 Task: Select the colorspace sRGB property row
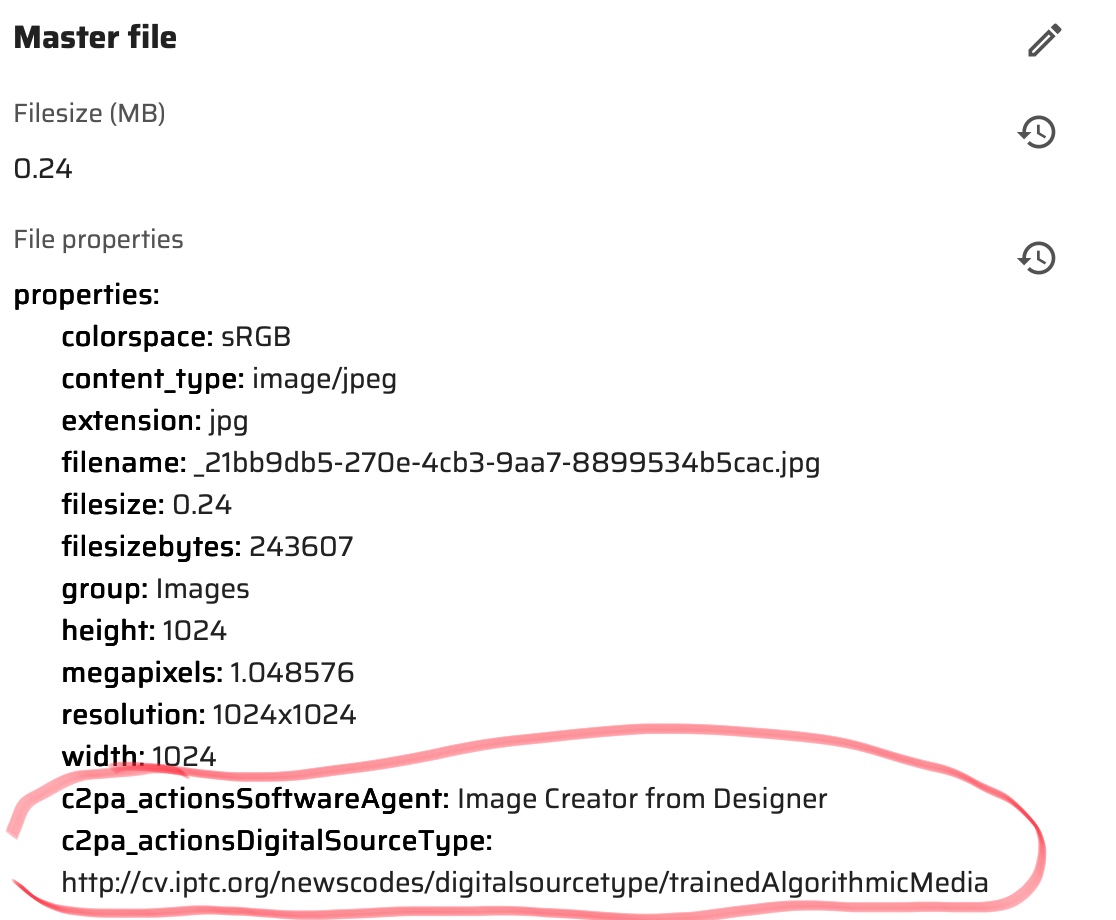176,337
